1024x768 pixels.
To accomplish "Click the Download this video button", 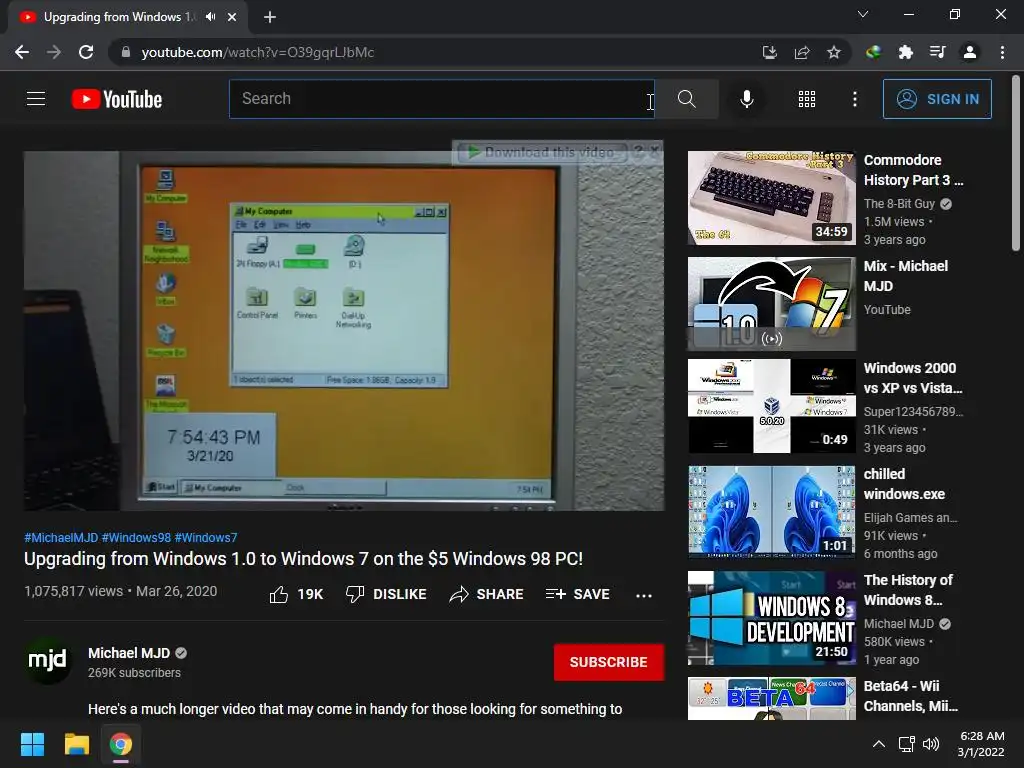I will coord(541,152).
